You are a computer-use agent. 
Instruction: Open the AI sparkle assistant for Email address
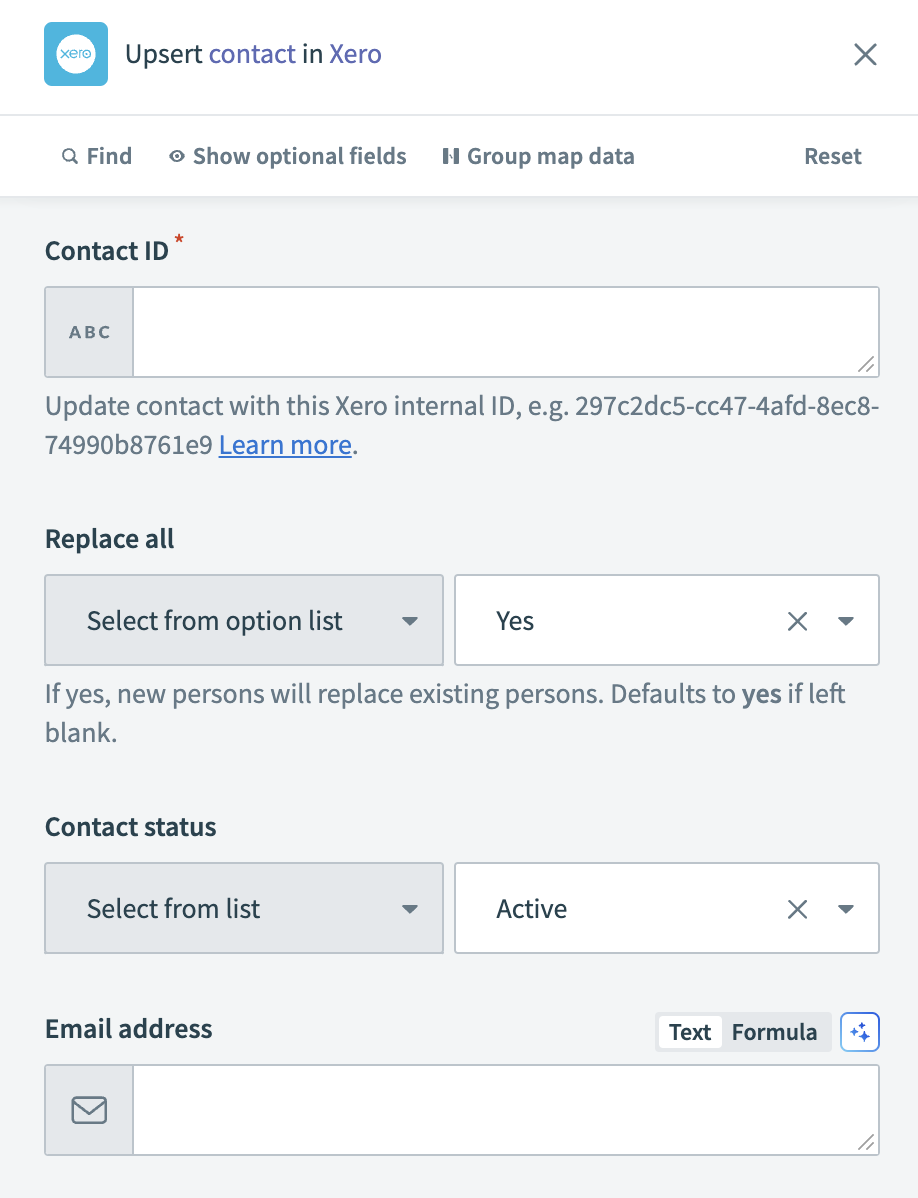pos(860,1032)
